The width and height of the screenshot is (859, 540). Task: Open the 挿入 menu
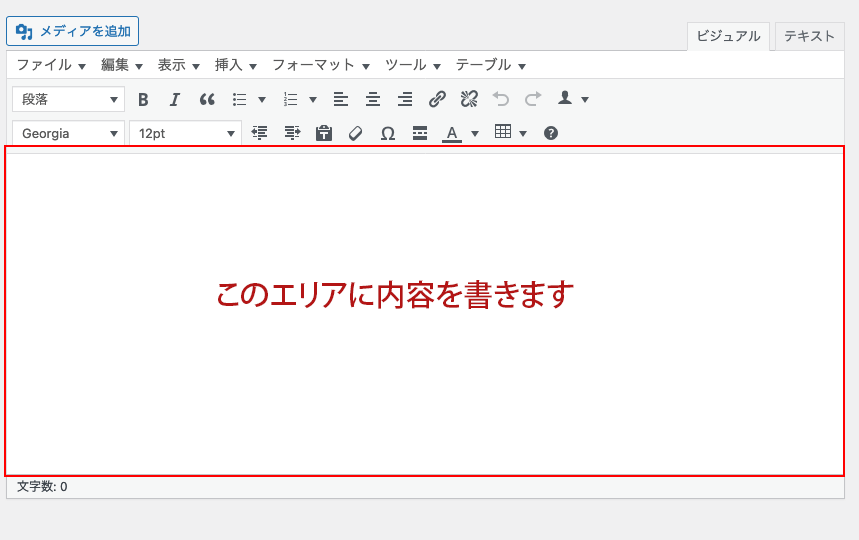(x=236, y=65)
